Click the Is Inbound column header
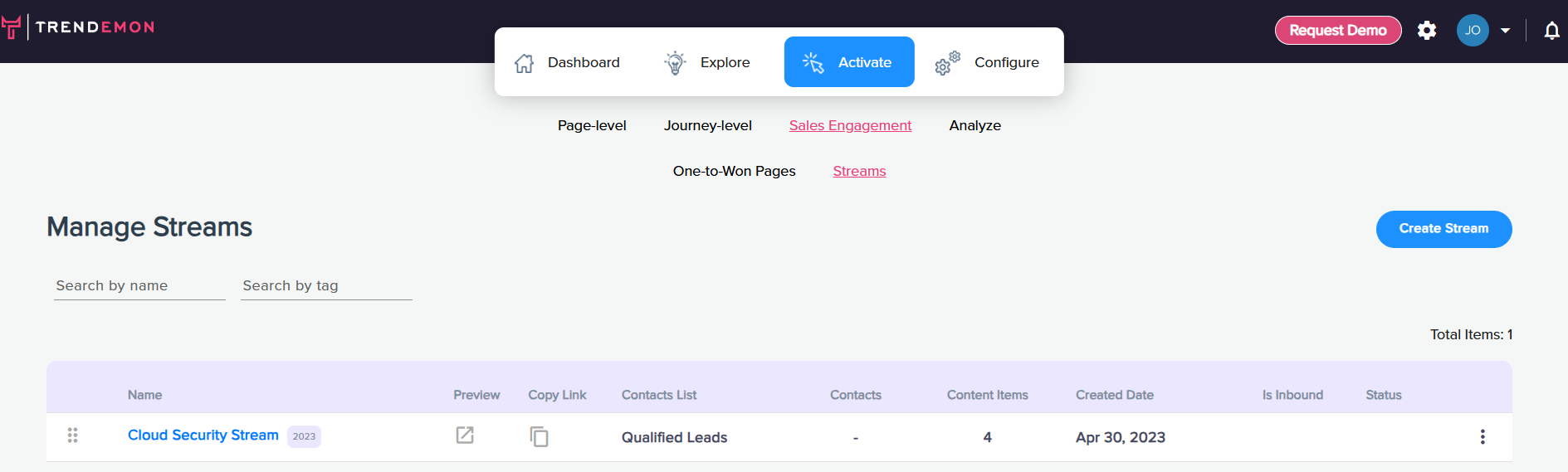Screen dimensions: 1568x472 point(1292,395)
